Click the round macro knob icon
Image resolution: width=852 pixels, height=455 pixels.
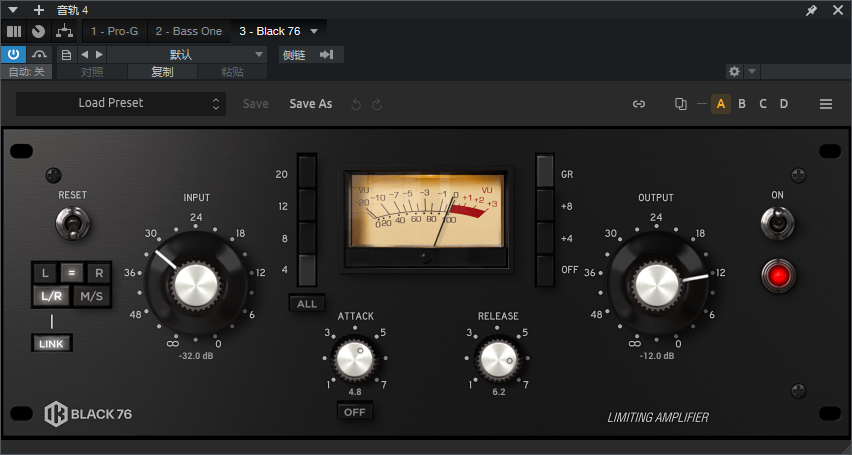(38, 32)
